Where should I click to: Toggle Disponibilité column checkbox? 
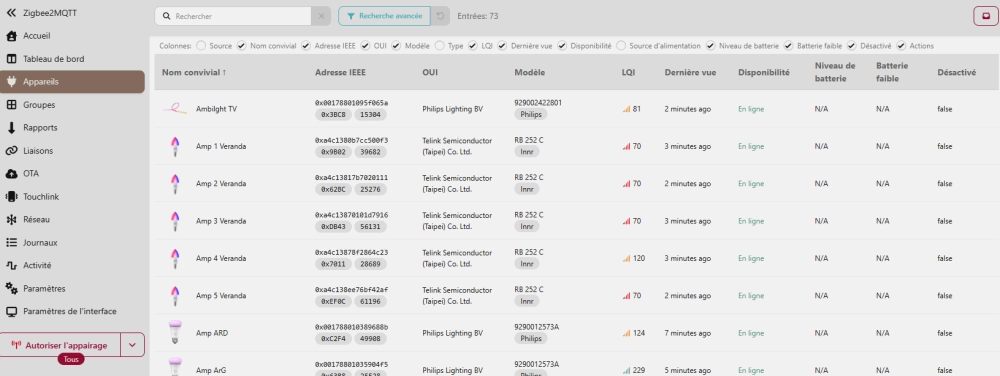click(562, 46)
